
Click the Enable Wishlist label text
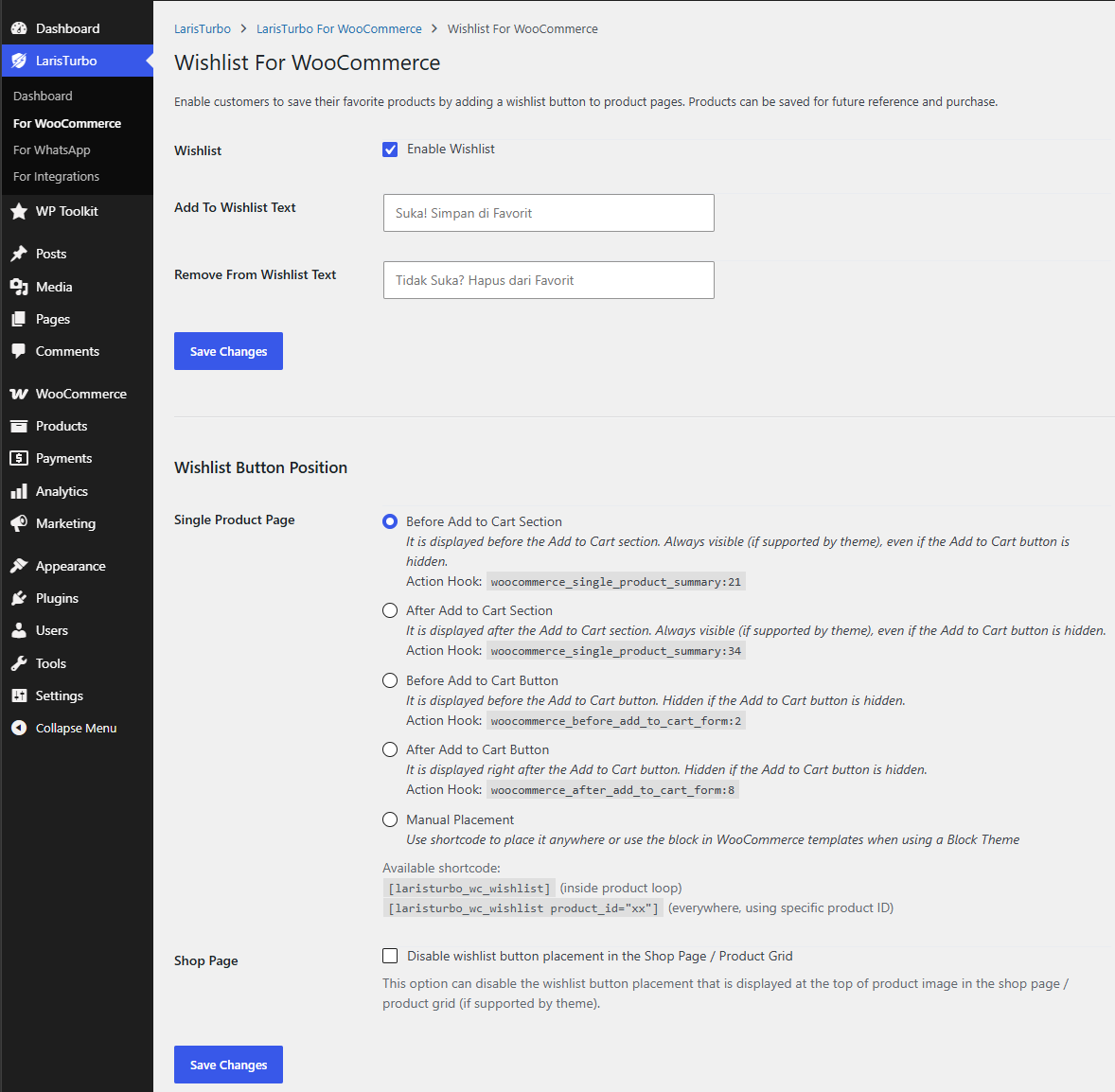click(451, 150)
